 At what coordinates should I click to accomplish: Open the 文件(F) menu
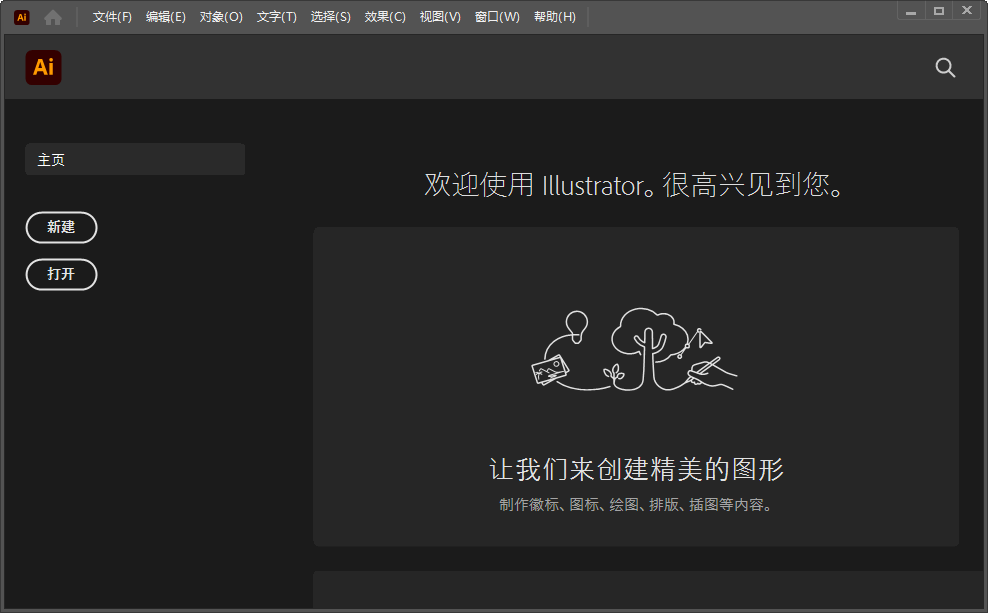coord(110,16)
